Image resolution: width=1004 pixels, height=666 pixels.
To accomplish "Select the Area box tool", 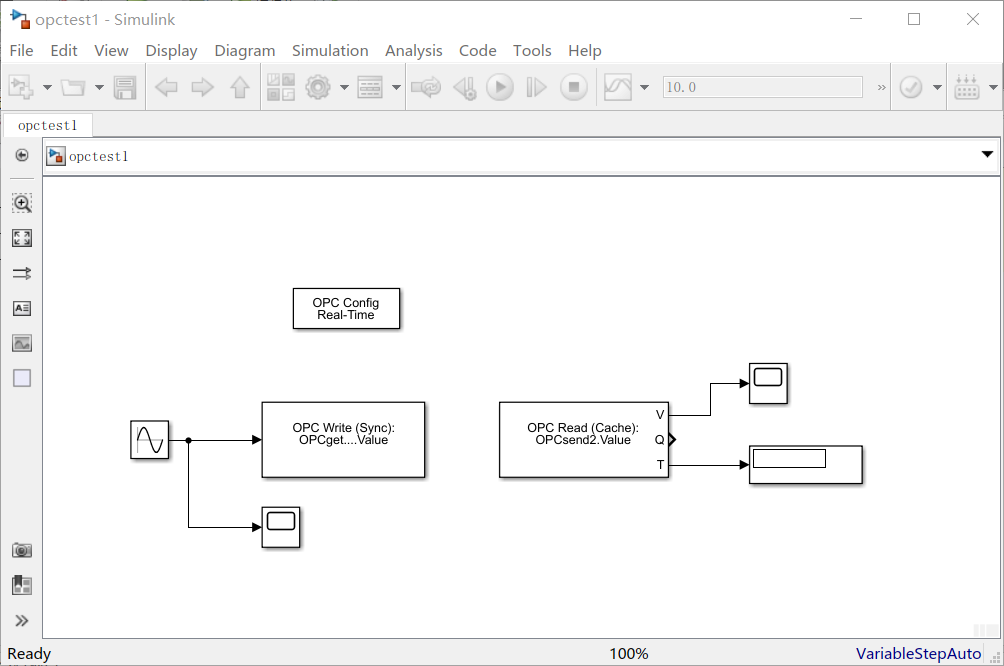I will (x=22, y=378).
